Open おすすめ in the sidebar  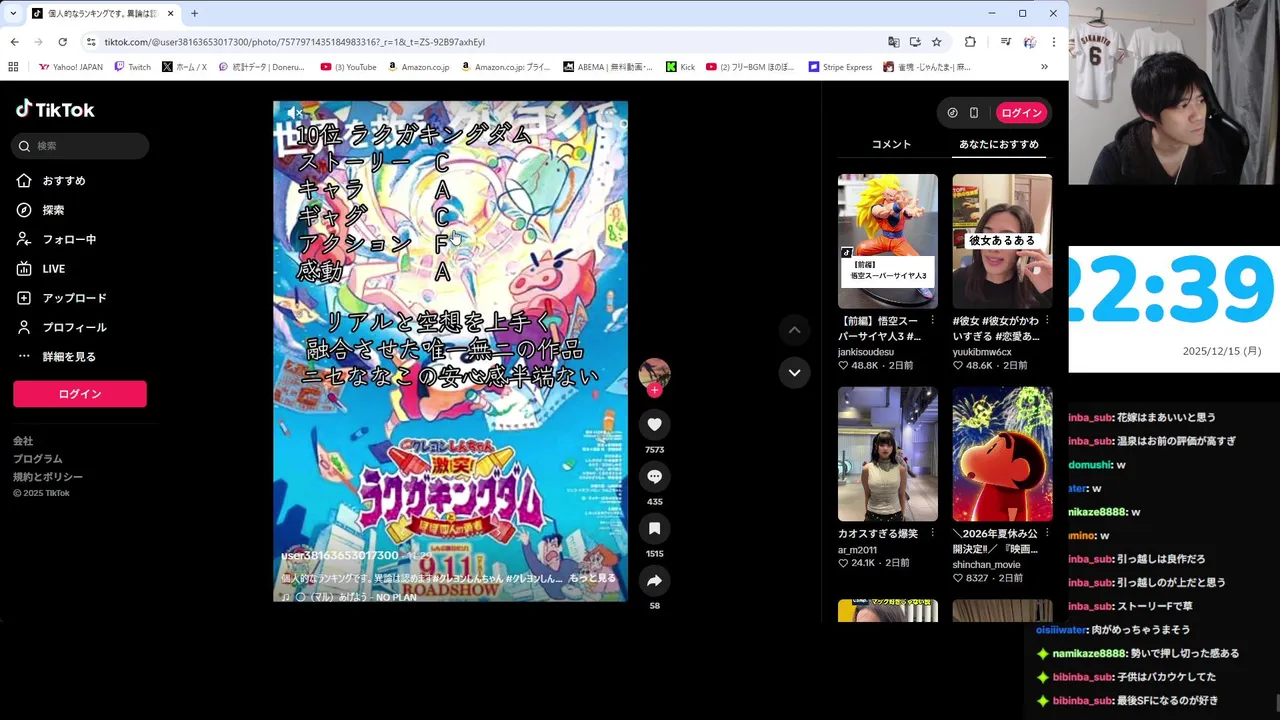point(52,181)
